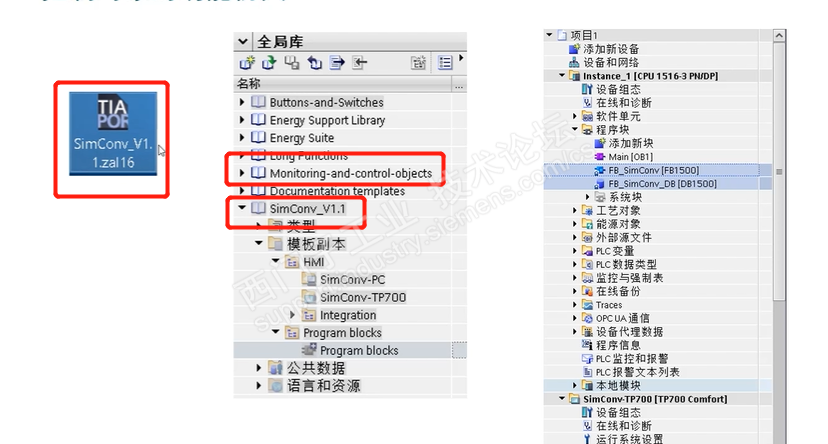This screenshot has height=444, width=828.
Task: Click the close global library icon
Action: pos(315,63)
